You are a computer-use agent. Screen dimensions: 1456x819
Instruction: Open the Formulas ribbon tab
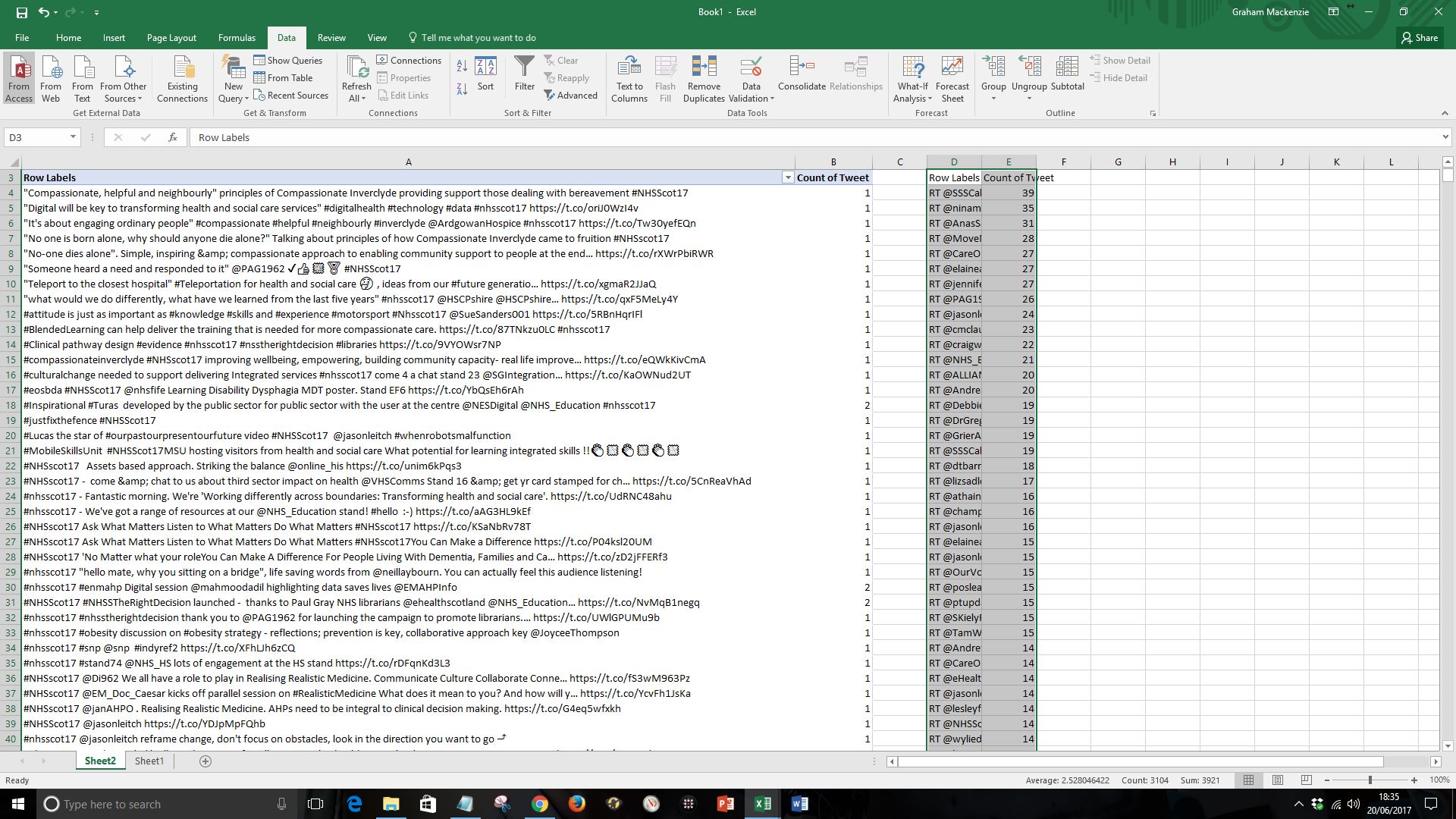click(x=237, y=37)
